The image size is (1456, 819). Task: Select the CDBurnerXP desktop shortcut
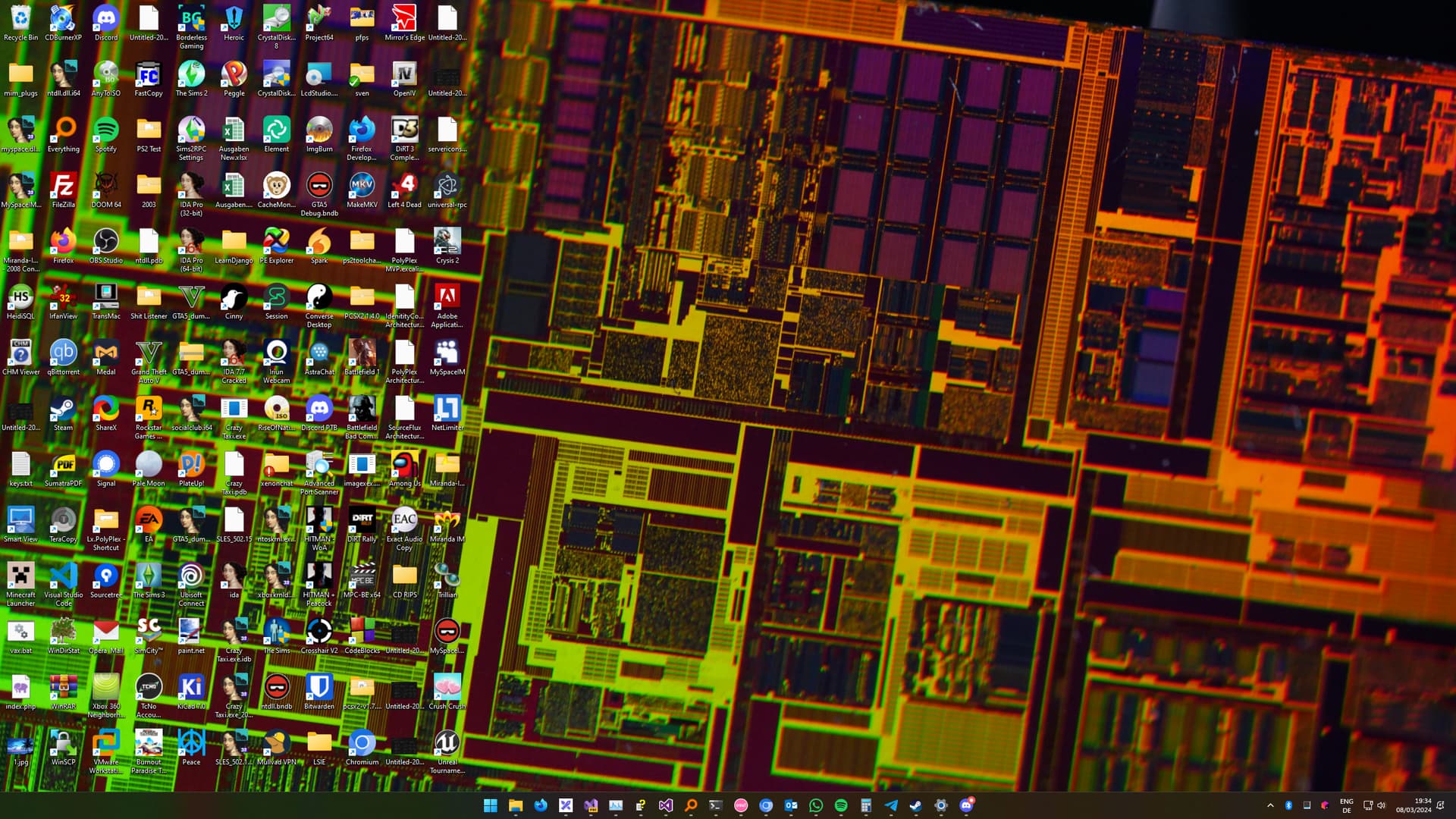[x=63, y=24]
